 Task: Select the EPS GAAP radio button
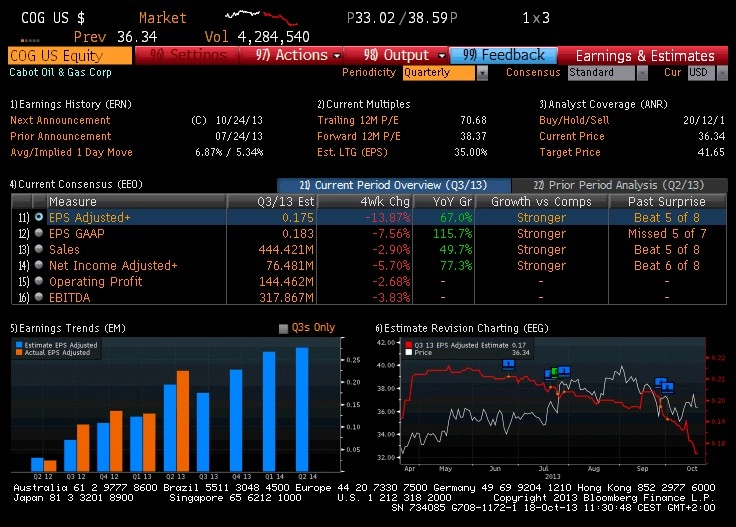pos(39,233)
